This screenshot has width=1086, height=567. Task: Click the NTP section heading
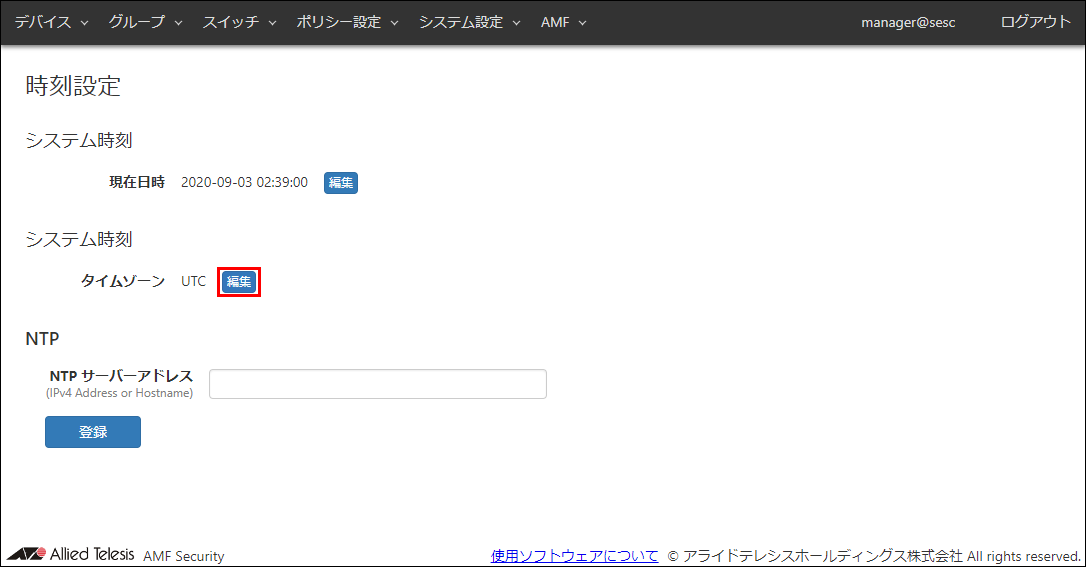point(42,339)
